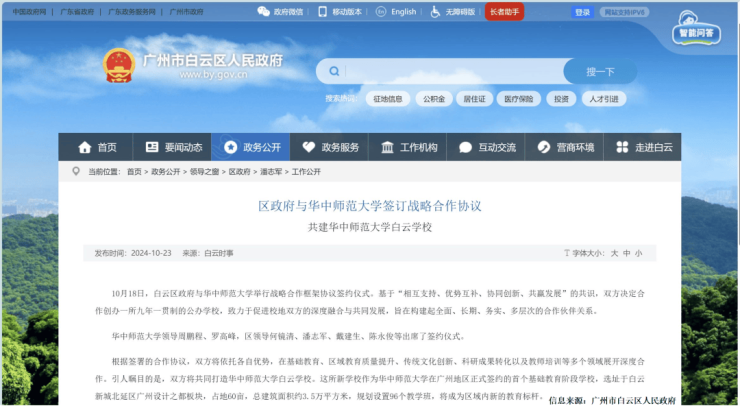This screenshot has height=408, width=740.
Task: Click the 搜一下 search button
Action: click(600, 71)
